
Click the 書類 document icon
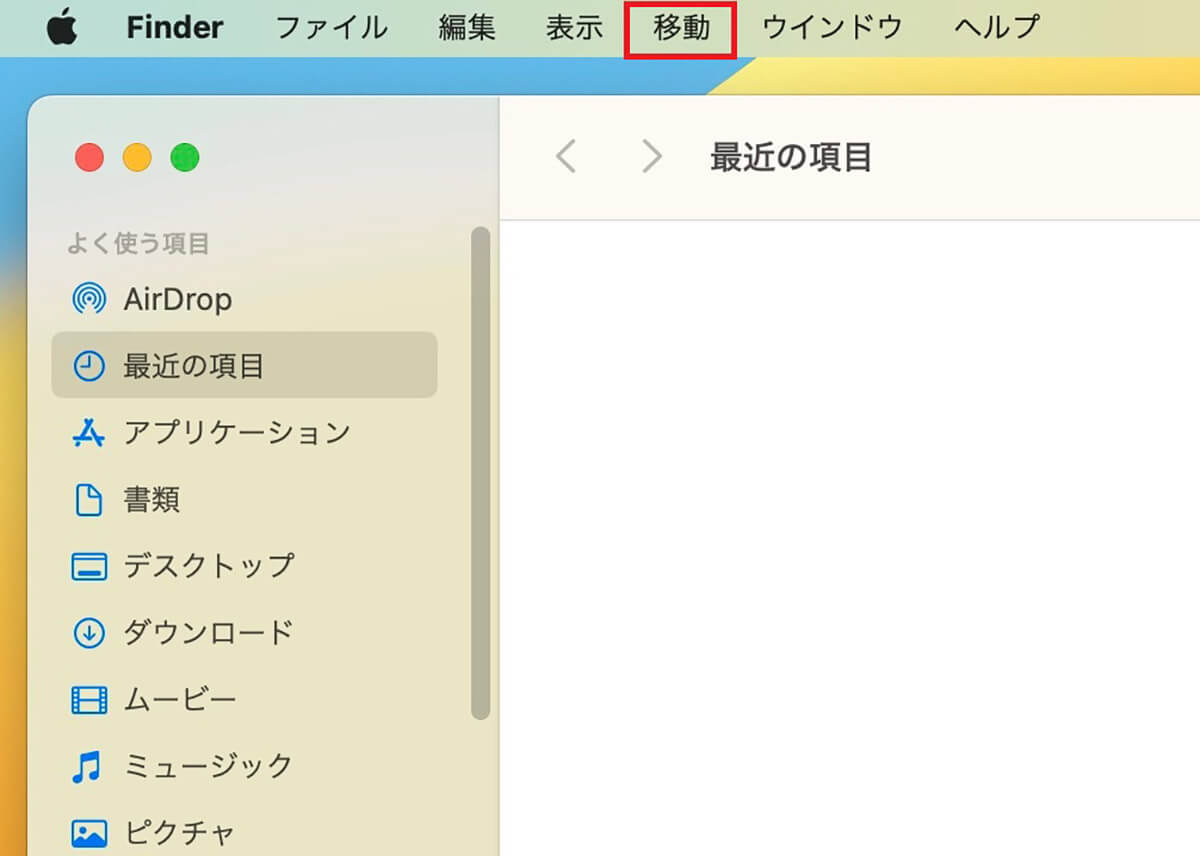[89, 499]
